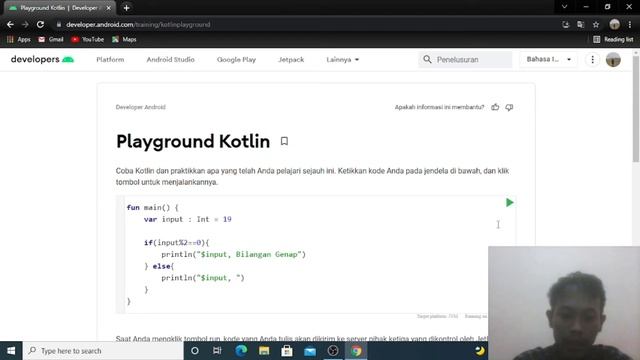Focus the Penelusuran search field
This screenshot has height=360, width=640.
465,60
